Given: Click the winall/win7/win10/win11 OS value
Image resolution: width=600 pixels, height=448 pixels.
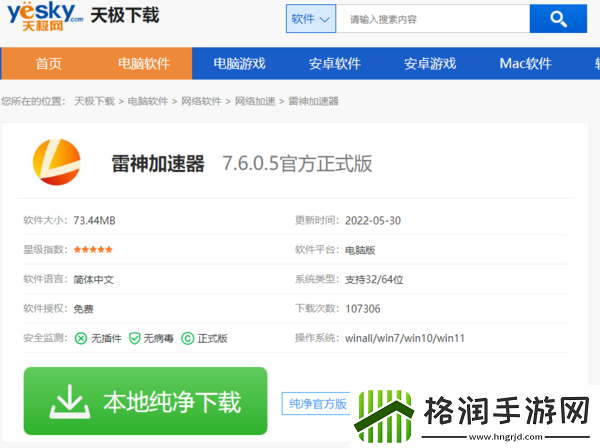Looking at the screenshot, I should click(405, 338).
